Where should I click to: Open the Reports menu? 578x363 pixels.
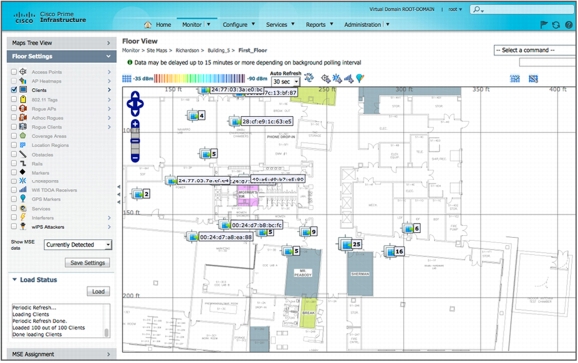click(319, 25)
